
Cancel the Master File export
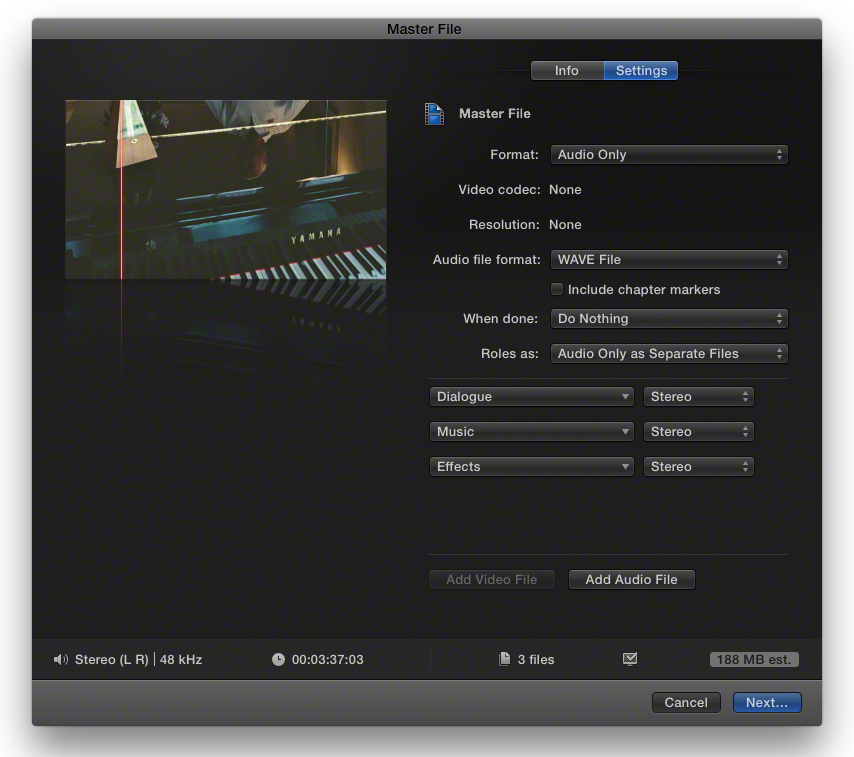tap(686, 703)
